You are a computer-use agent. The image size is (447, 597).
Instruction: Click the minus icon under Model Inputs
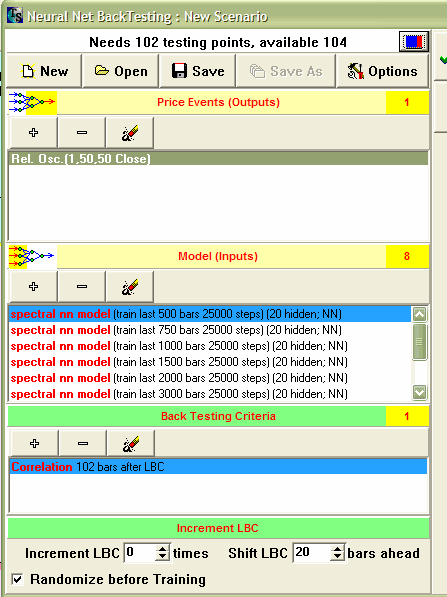pyautogui.click(x=82, y=286)
